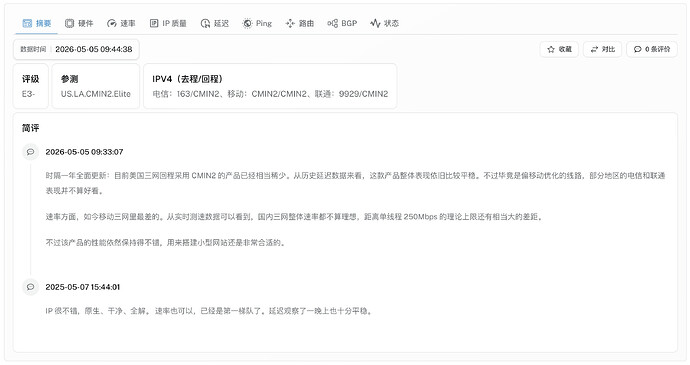Switch to the 硬件 hardware tab
This screenshot has height=365, width=690.
(79, 23)
